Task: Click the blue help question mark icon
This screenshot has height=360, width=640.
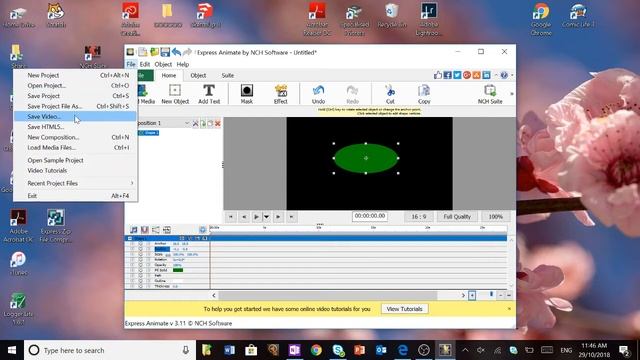Action: tap(504, 75)
